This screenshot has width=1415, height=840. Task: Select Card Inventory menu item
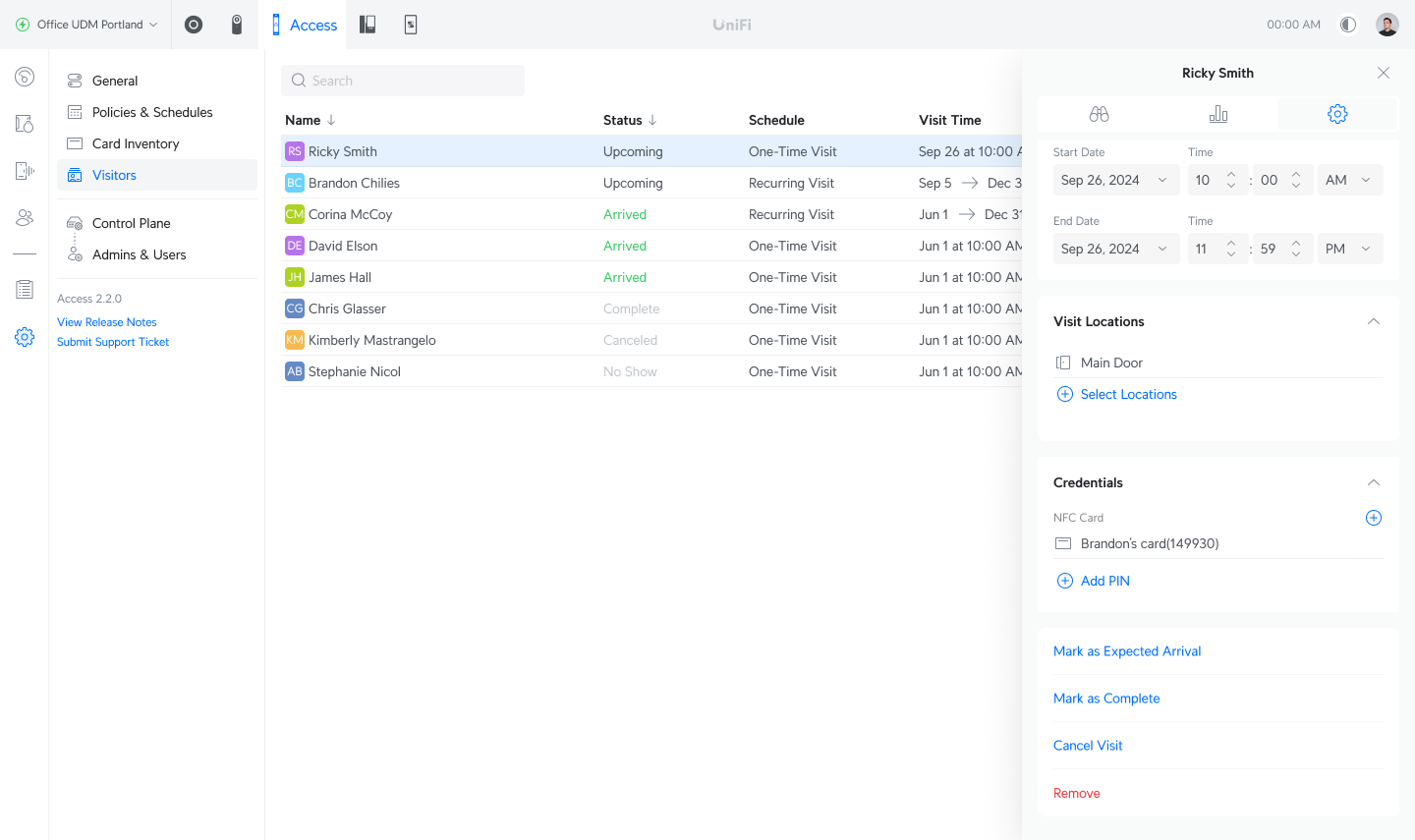point(157,143)
